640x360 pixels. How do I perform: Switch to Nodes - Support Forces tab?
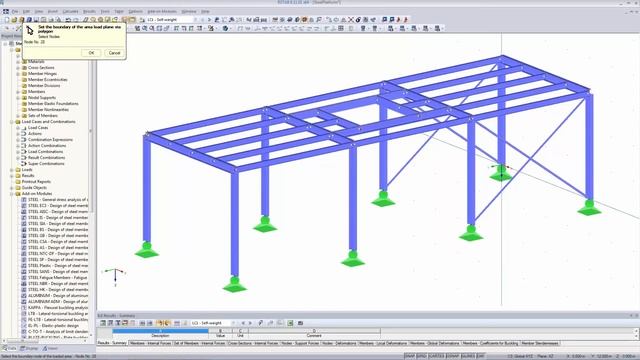click(300, 343)
